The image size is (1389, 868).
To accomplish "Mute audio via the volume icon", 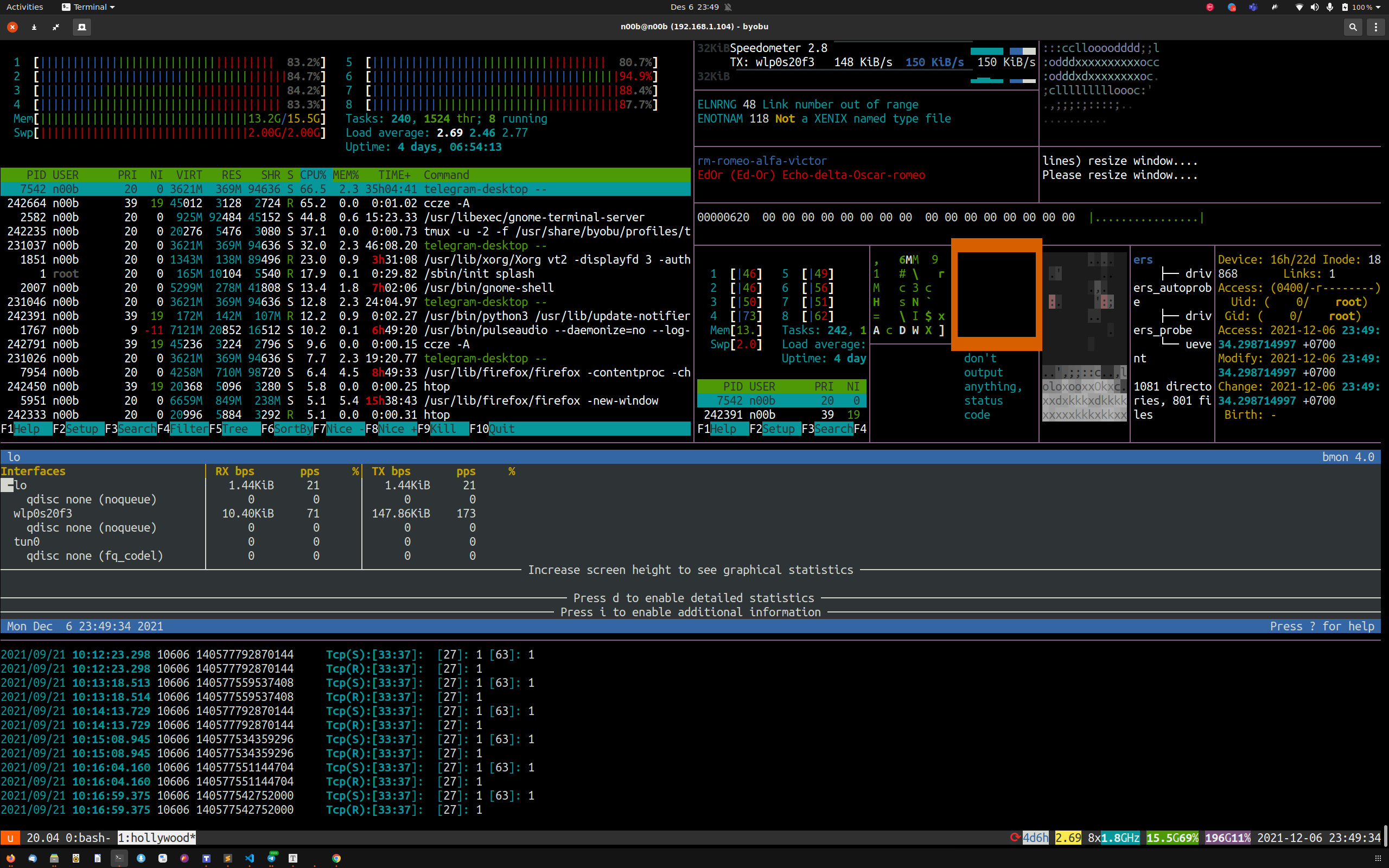I will click(x=1316, y=7).
